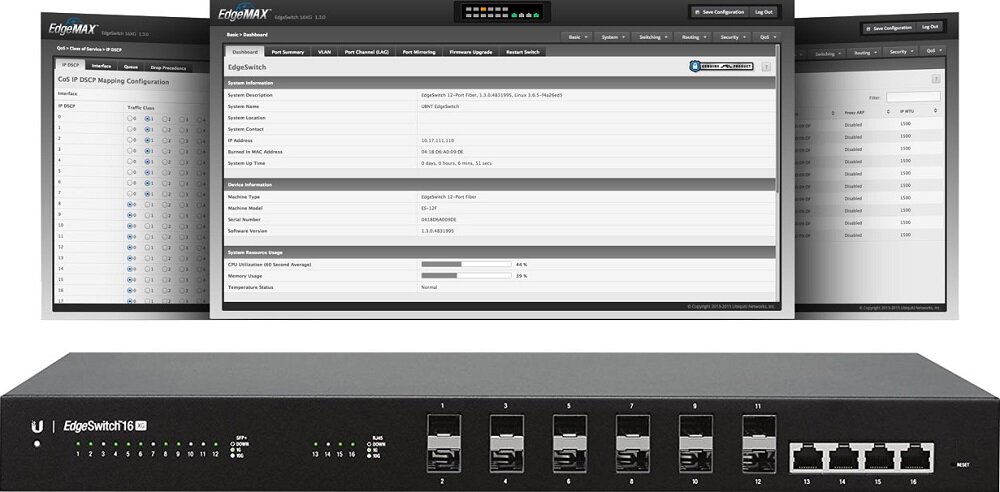Sort the IP MTU column
The width and height of the screenshot is (1000, 492).
click(935, 110)
